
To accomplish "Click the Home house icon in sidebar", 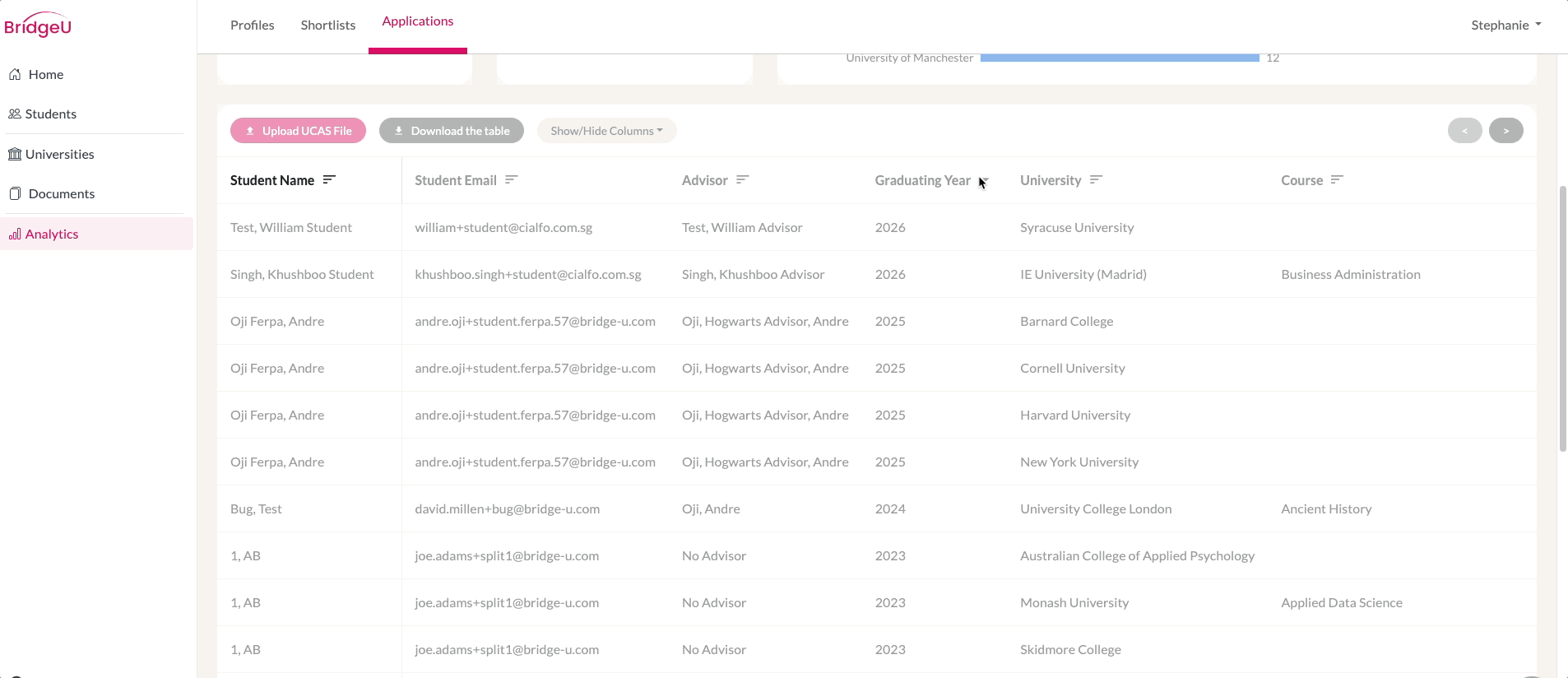I will click(x=15, y=74).
